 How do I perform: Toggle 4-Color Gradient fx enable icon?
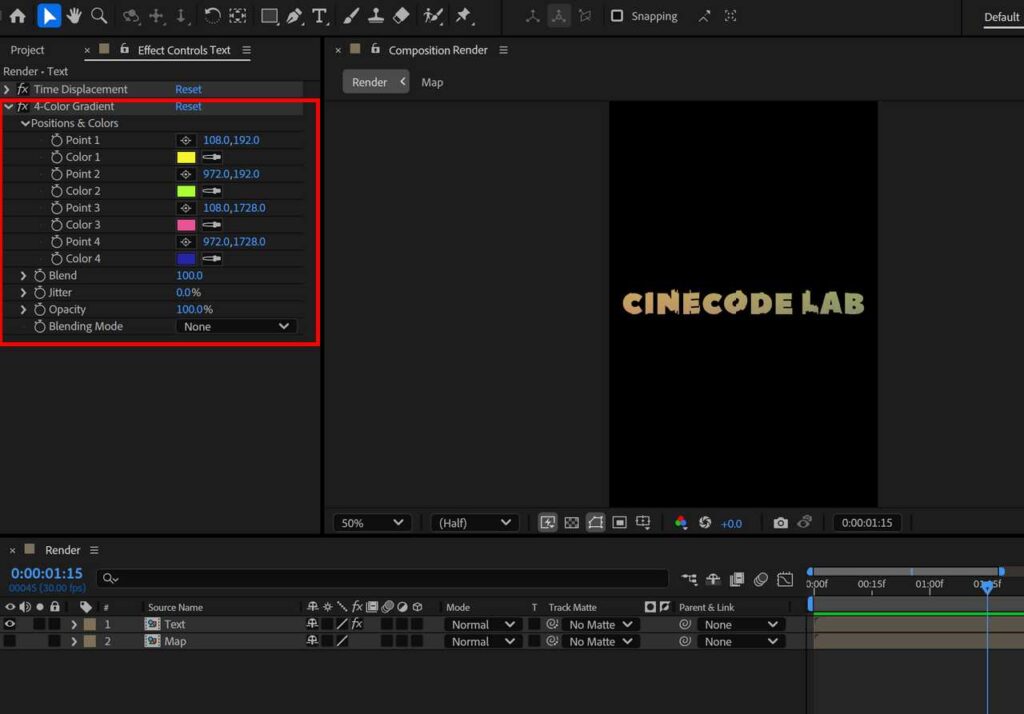tap(23, 106)
